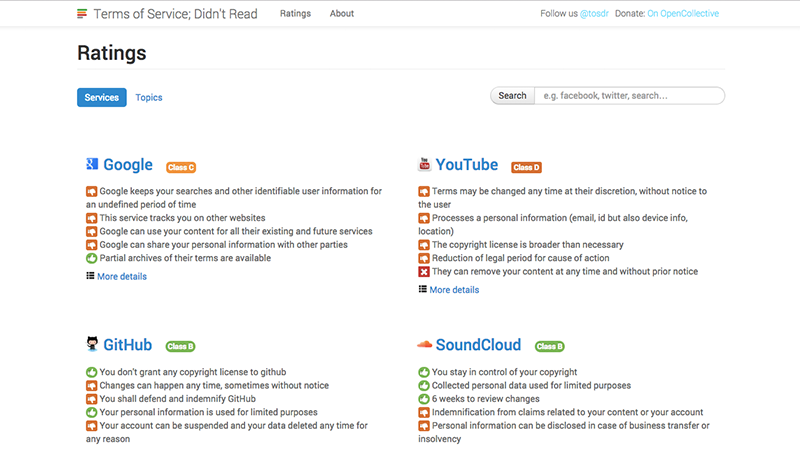The height and width of the screenshot is (450, 800).
Task: Click the Class C badge beside Google
Action: click(x=181, y=167)
